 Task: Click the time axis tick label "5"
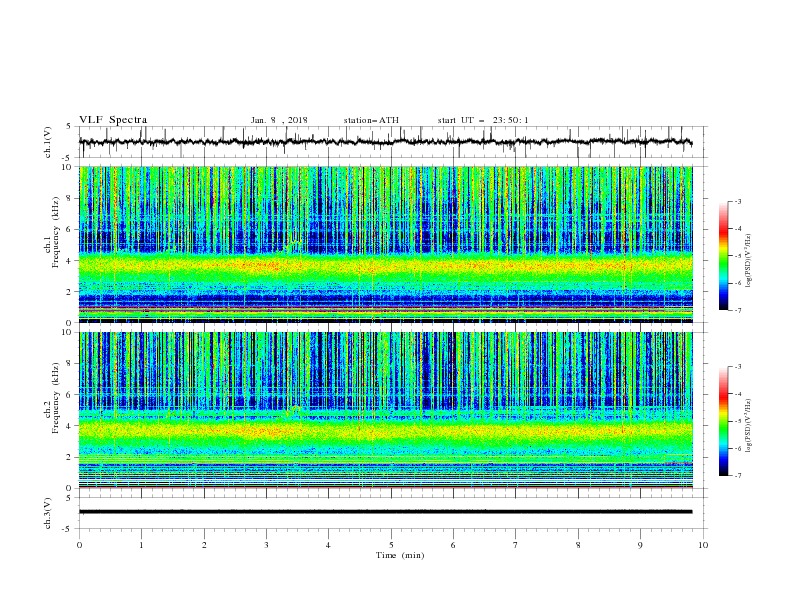click(x=391, y=545)
